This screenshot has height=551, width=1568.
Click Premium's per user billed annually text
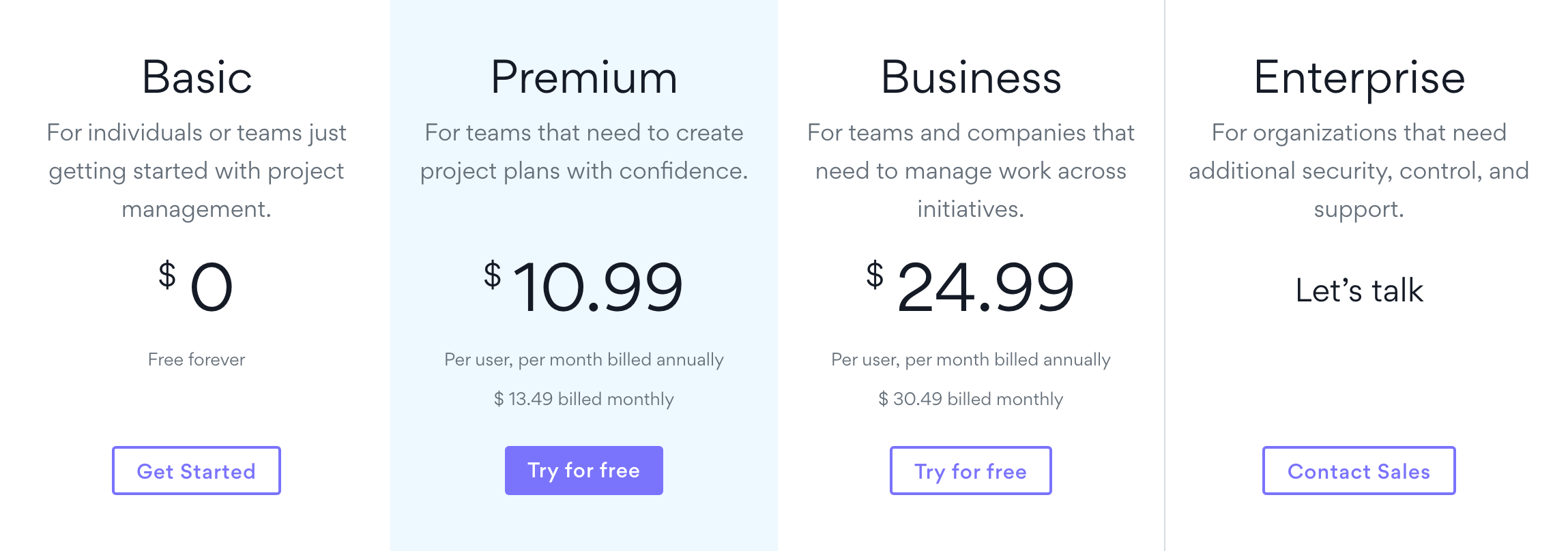[584, 360]
